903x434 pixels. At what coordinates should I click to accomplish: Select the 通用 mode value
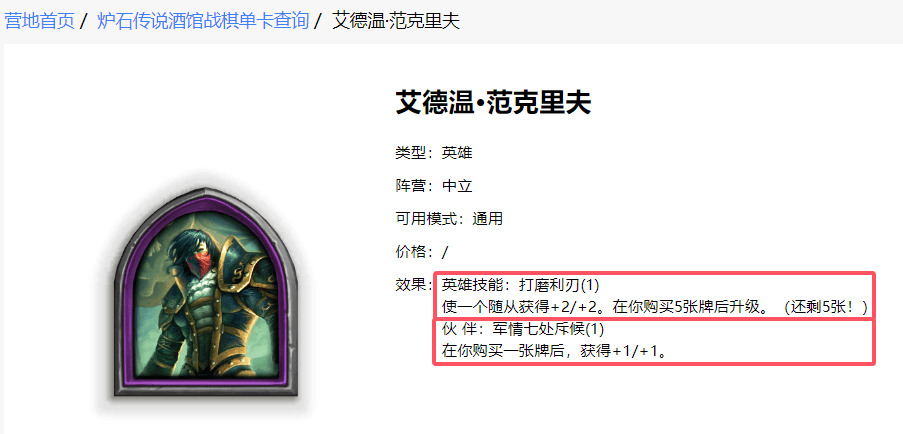coord(488,219)
